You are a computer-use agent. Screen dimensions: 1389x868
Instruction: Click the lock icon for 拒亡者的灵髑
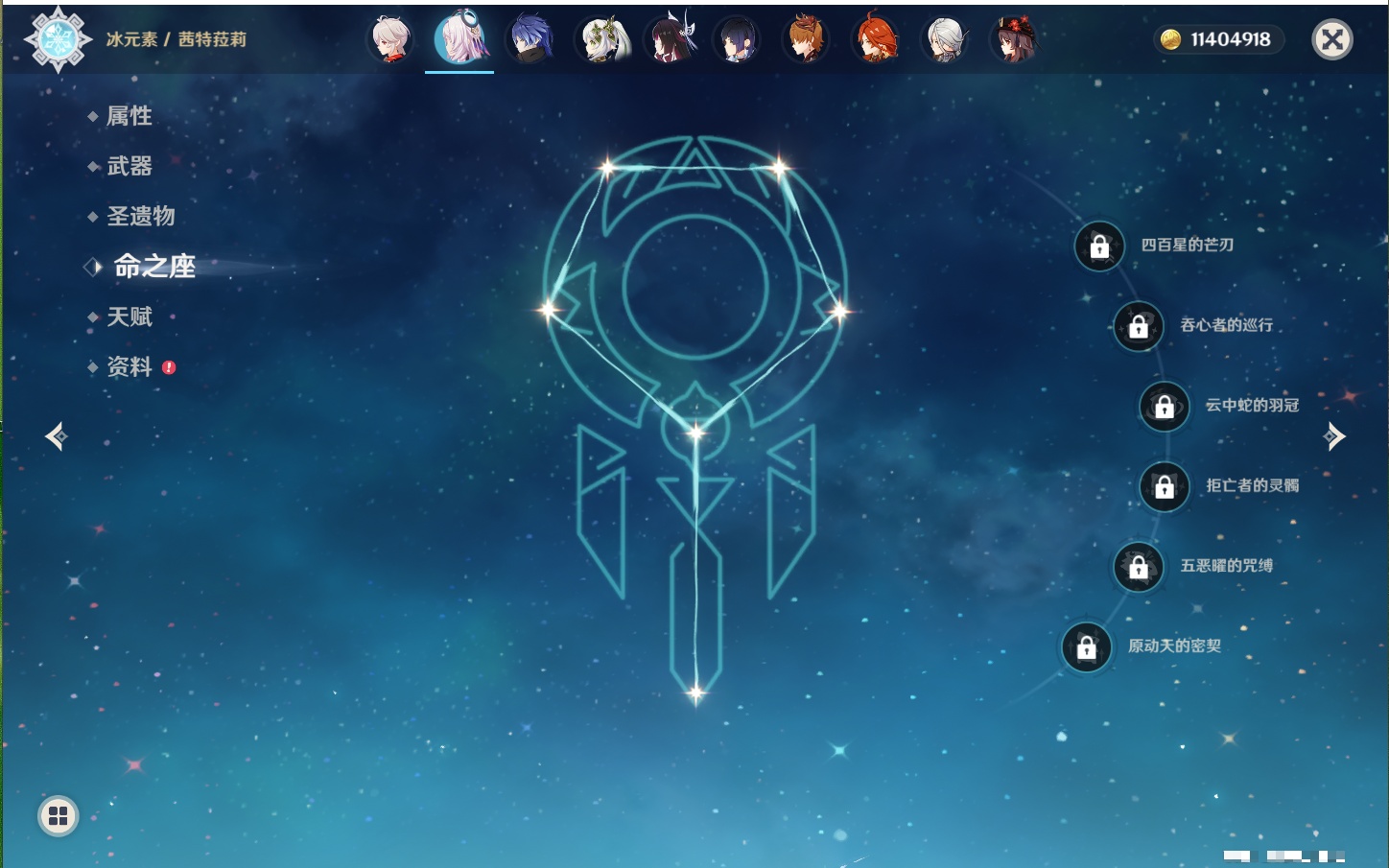pos(1165,486)
